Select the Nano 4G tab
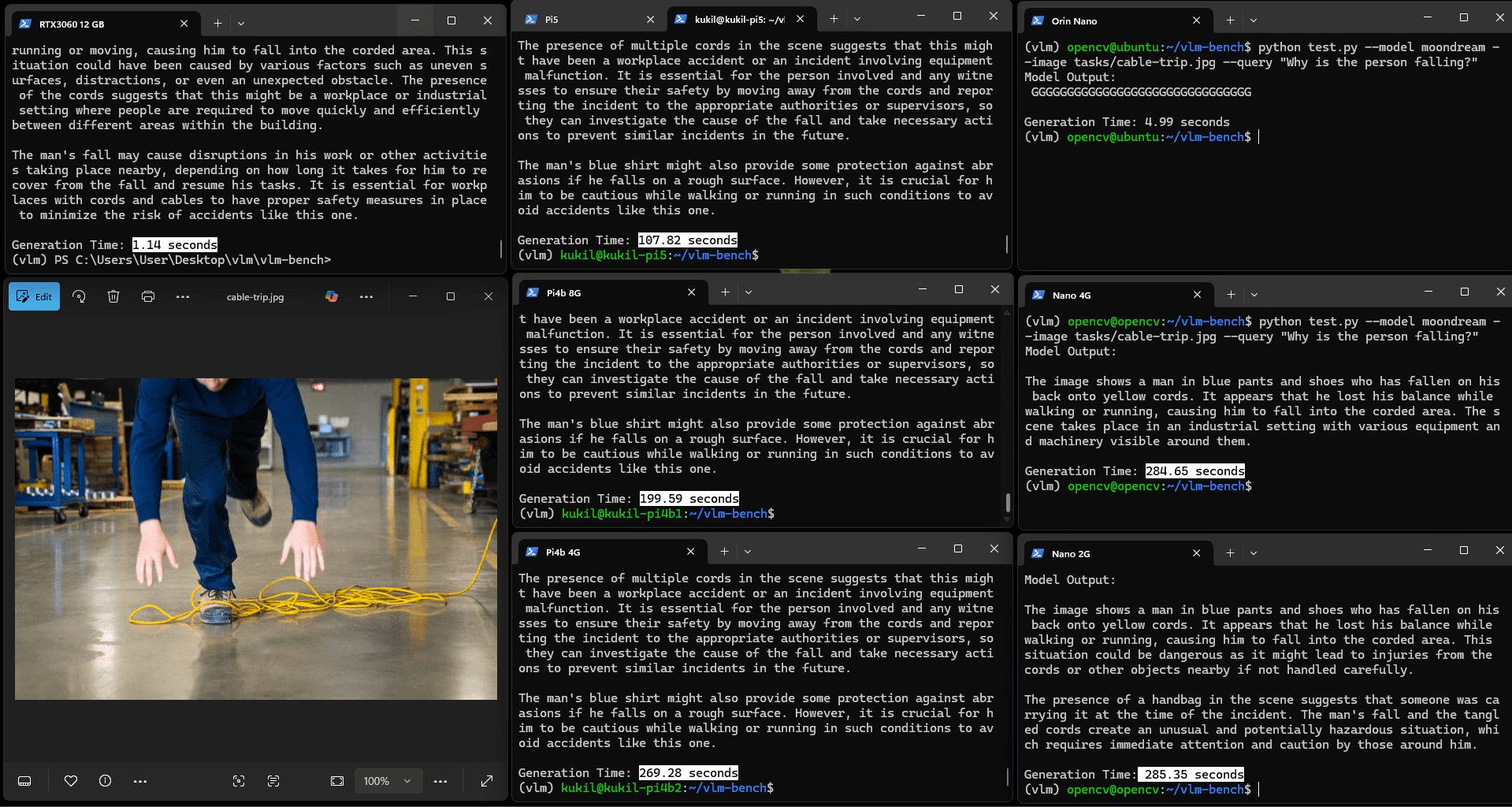1512x807 pixels. pos(1117,295)
